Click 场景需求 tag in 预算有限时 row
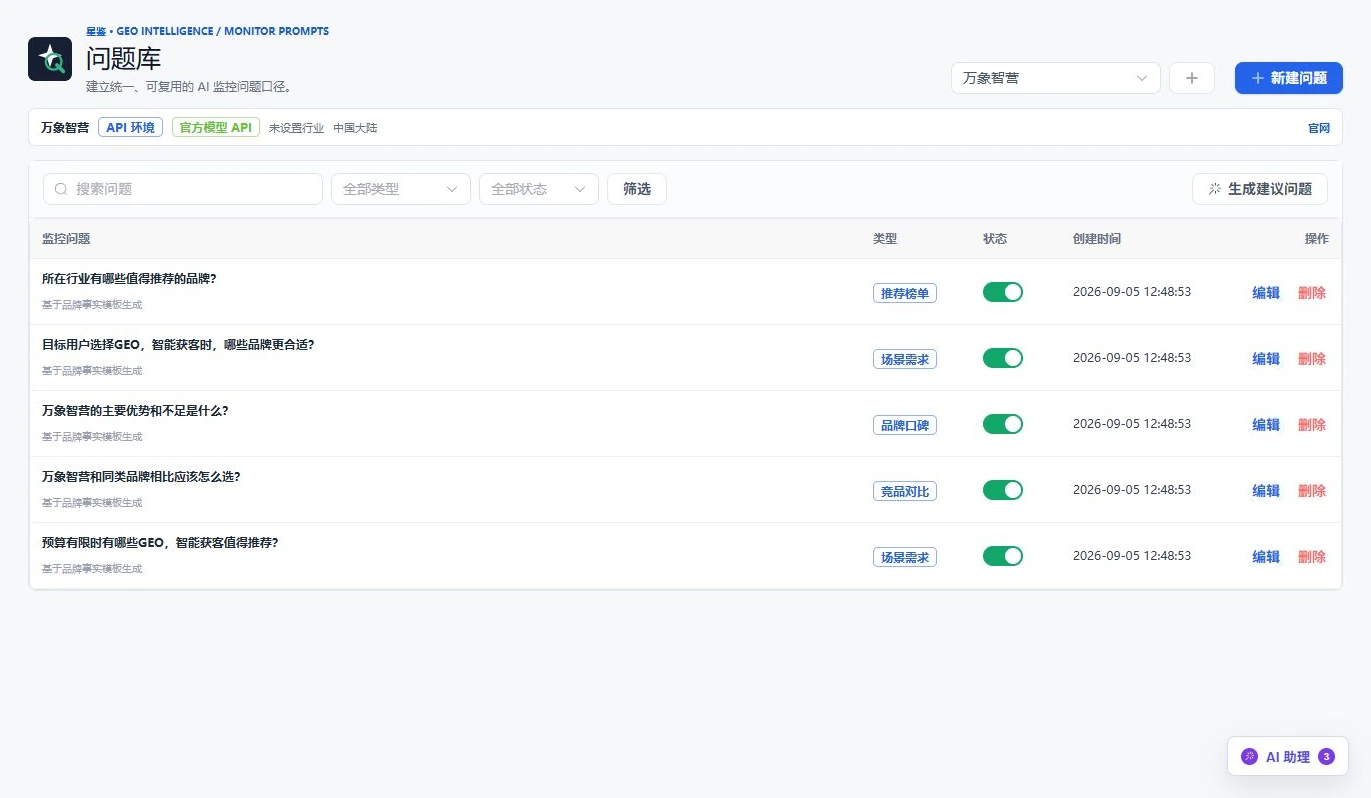Screen dimensions: 1371x798 pos(905,557)
